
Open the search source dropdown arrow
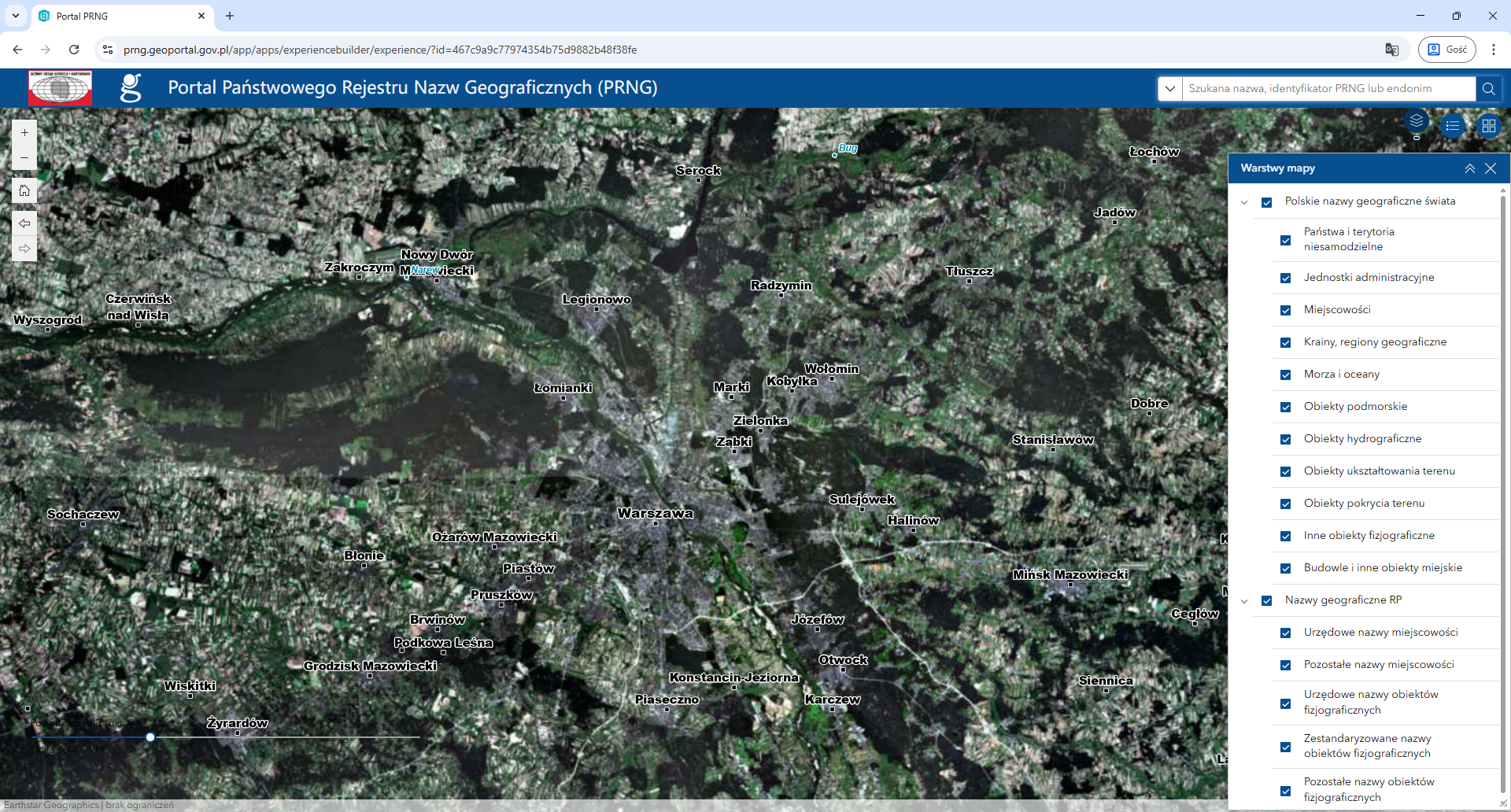pyautogui.click(x=1170, y=89)
